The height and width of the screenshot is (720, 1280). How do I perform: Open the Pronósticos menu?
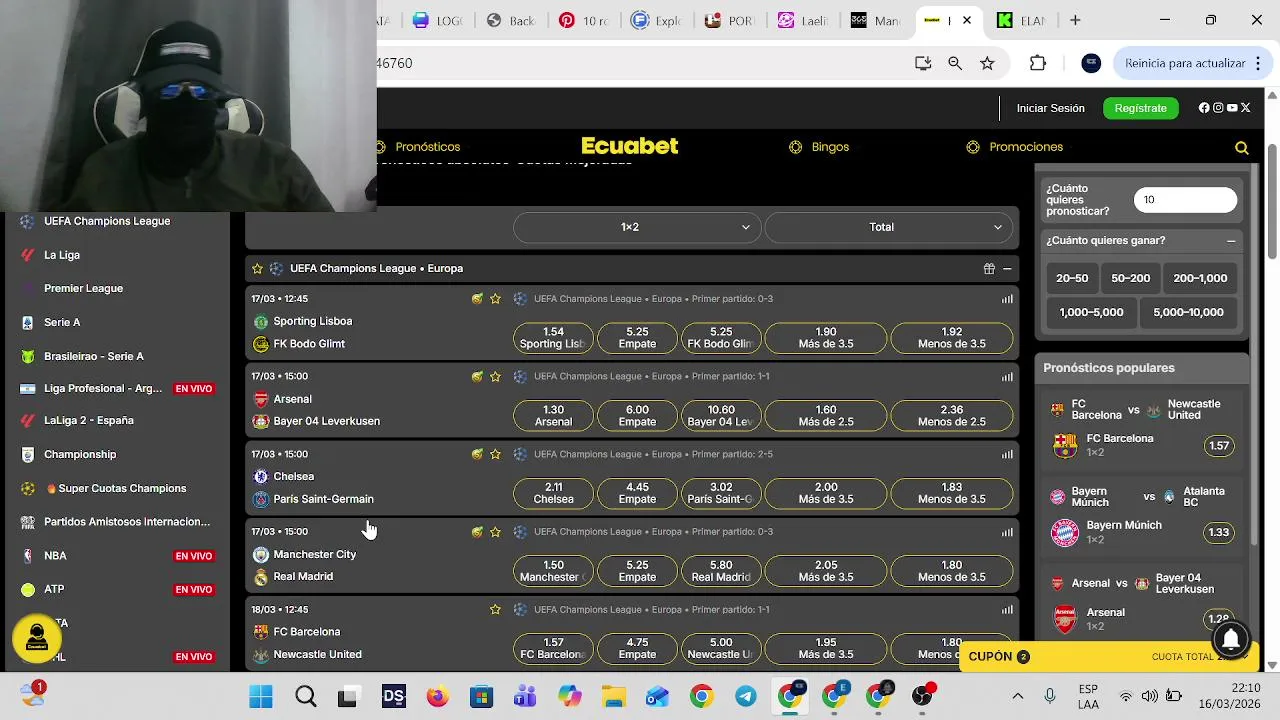tap(418, 147)
